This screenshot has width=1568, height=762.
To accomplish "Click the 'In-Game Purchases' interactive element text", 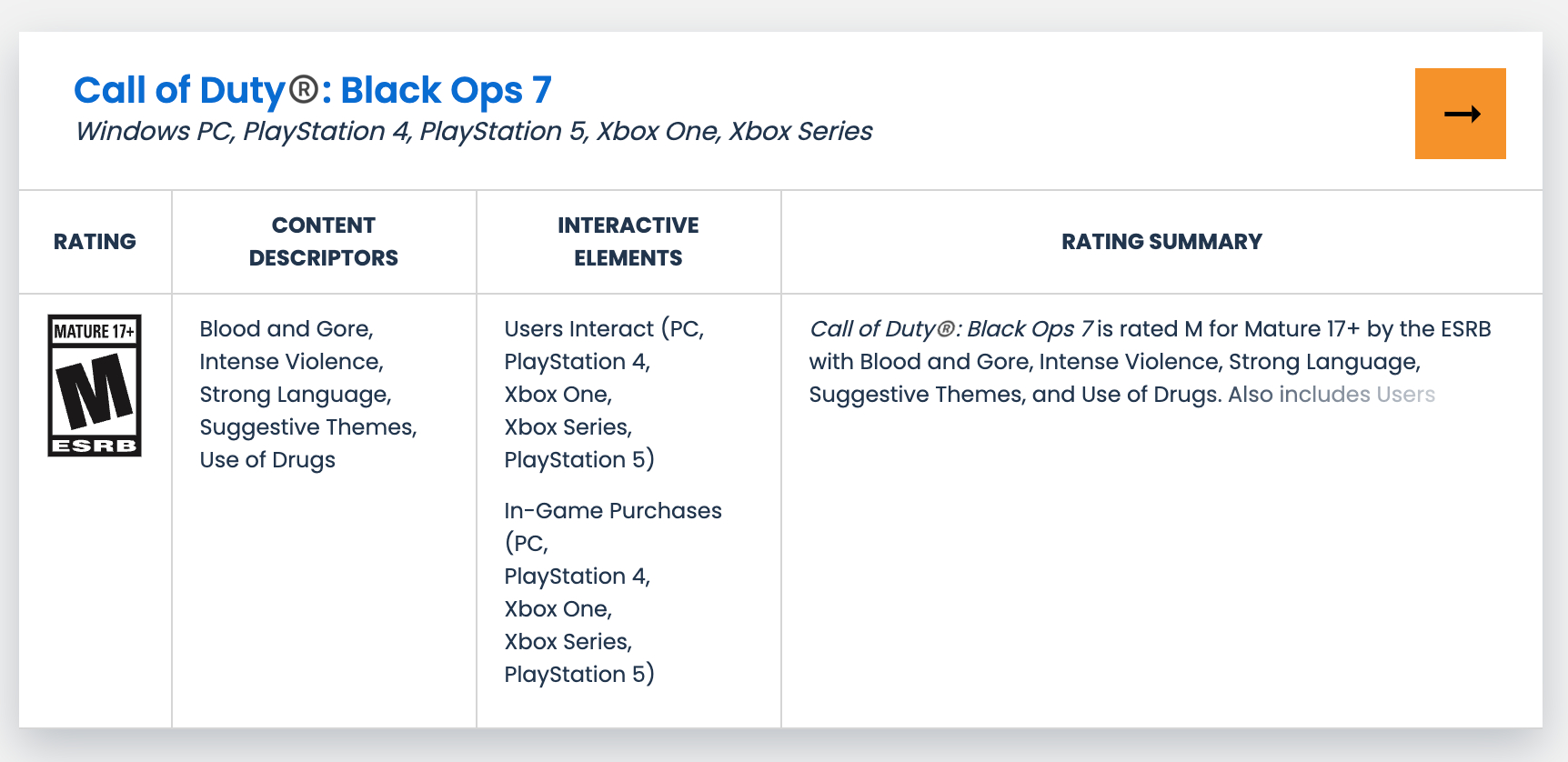I will (x=613, y=511).
